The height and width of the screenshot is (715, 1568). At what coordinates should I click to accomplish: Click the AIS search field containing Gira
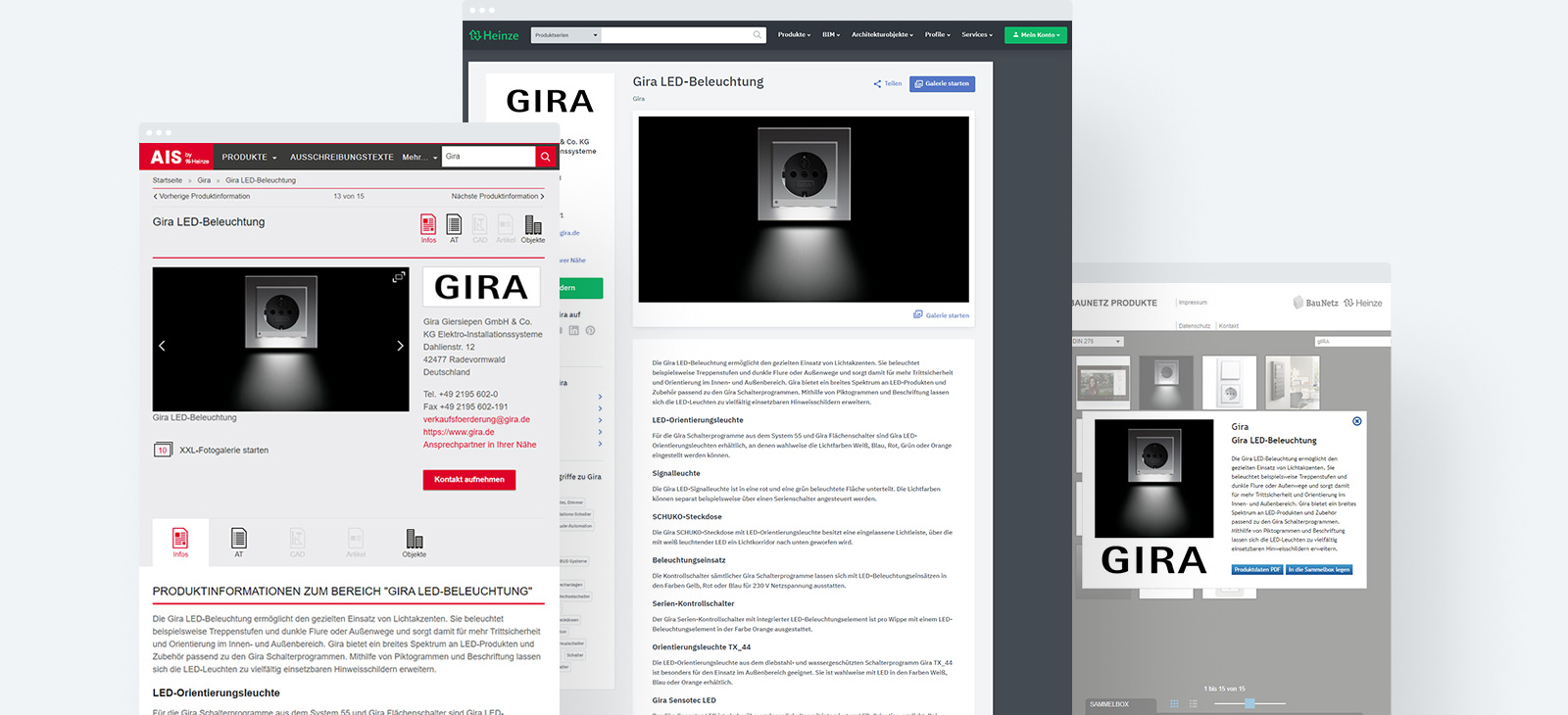[x=488, y=157]
